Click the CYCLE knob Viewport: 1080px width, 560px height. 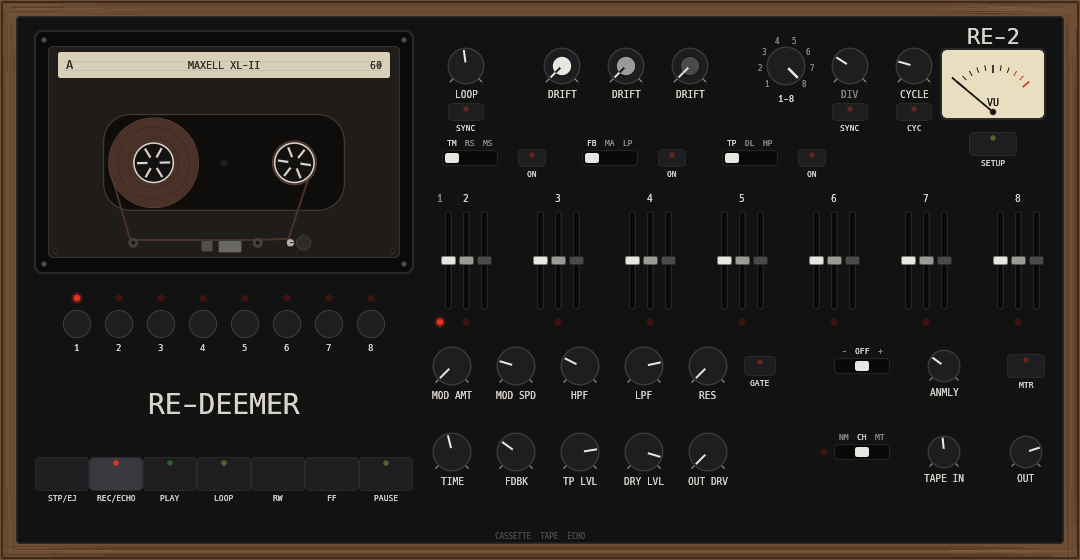[914, 66]
